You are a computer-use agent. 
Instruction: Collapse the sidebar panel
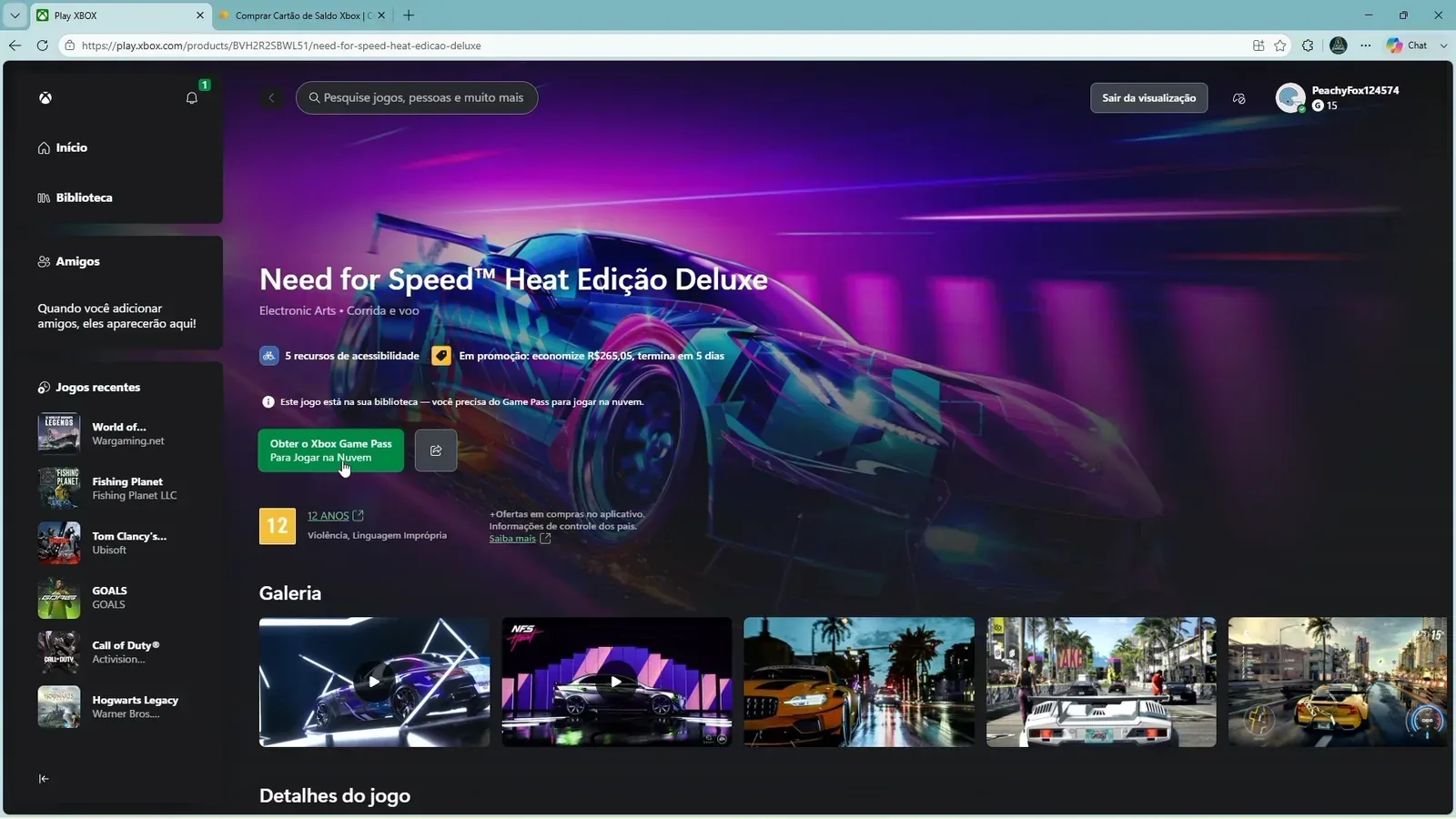point(44,779)
